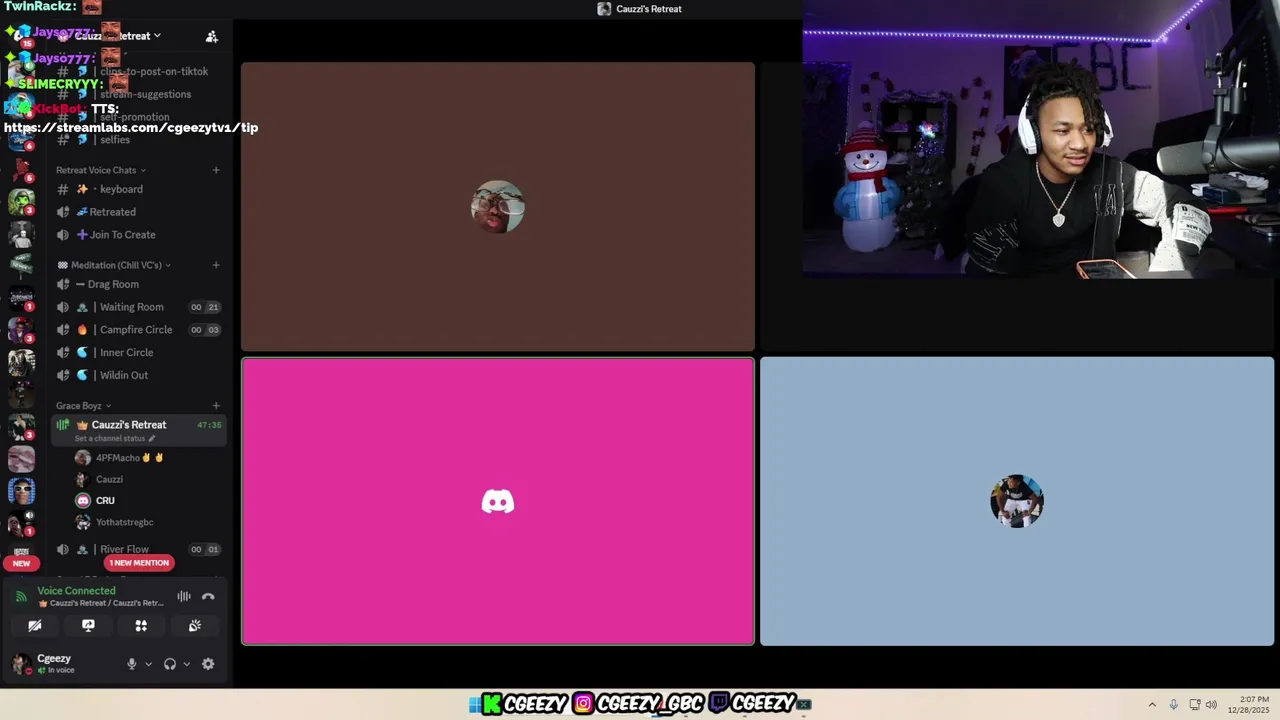
Task: Share your screen from voice panel
Action: 88,625
